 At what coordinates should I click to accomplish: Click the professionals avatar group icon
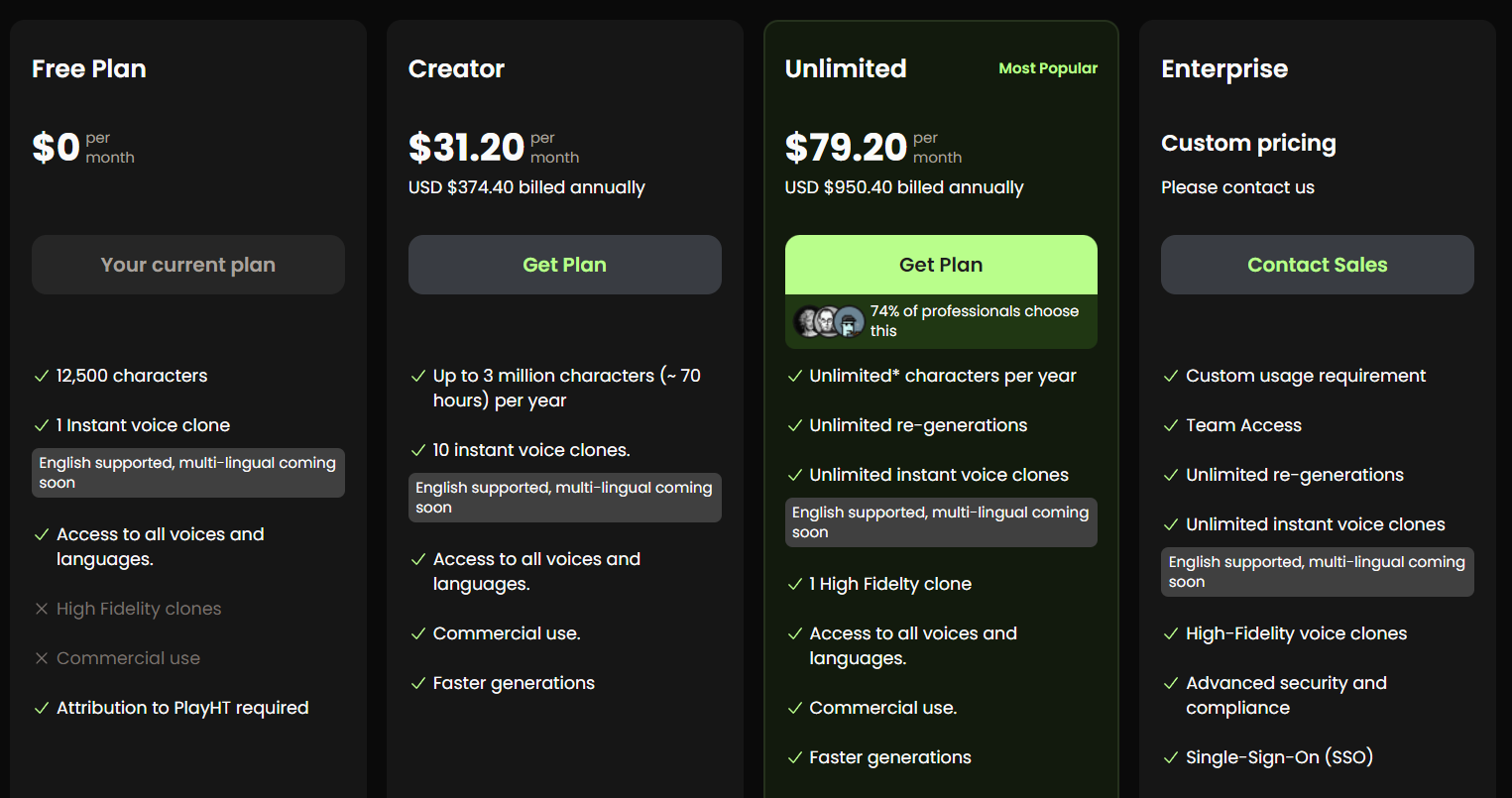[829, 321]
